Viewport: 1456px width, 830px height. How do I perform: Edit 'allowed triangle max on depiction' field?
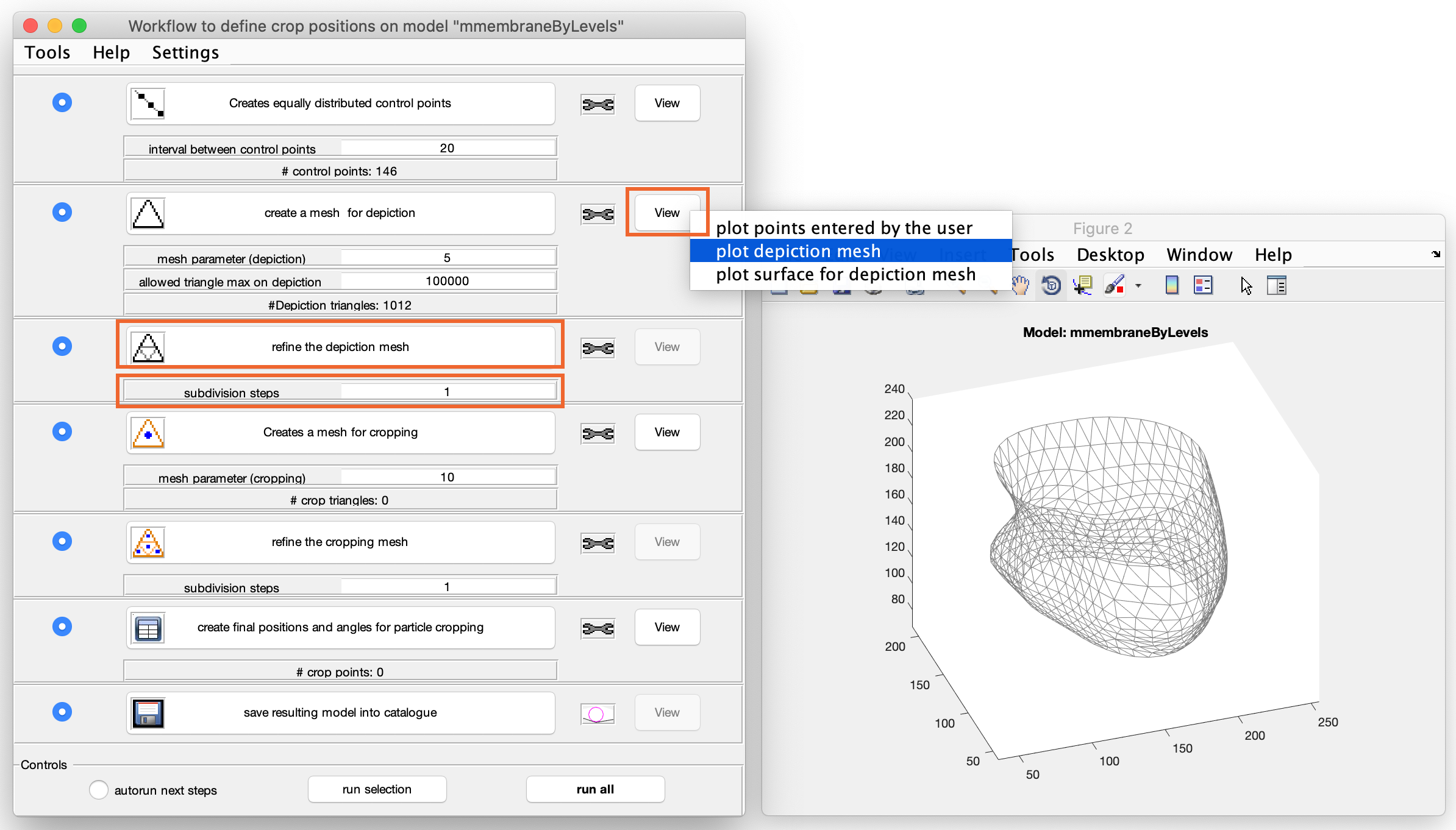click(x=448, y=281)
